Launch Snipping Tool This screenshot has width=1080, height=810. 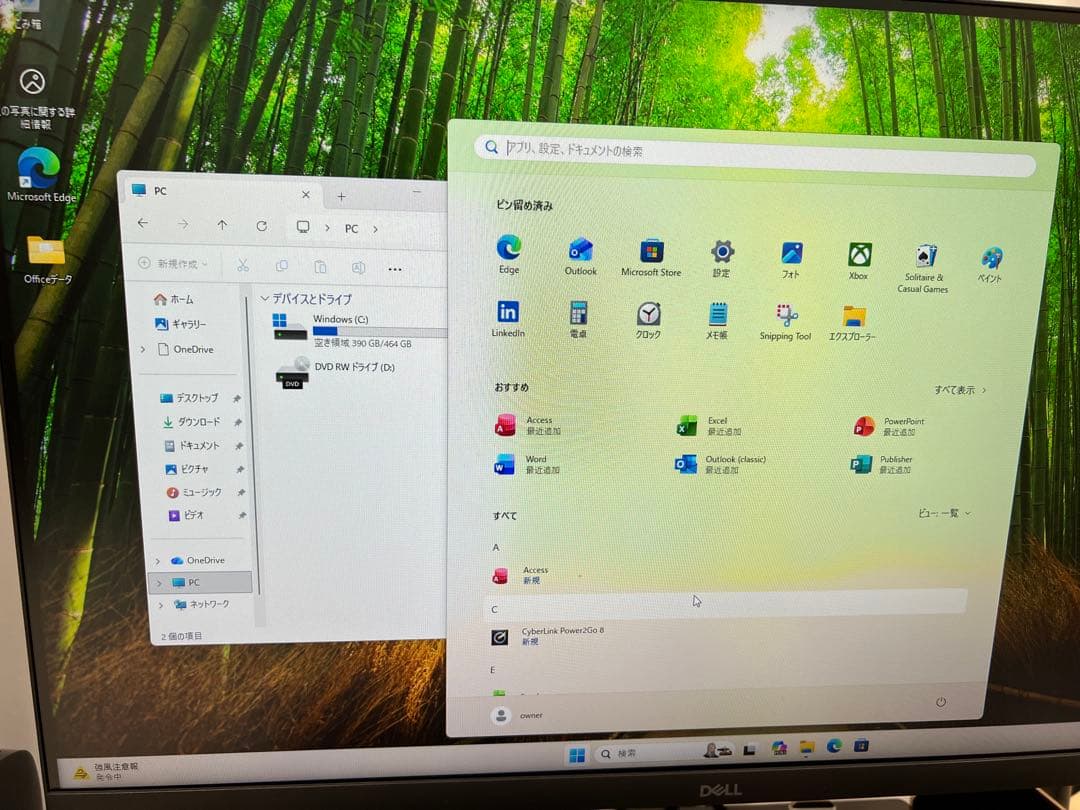click(x=785, y=322)
